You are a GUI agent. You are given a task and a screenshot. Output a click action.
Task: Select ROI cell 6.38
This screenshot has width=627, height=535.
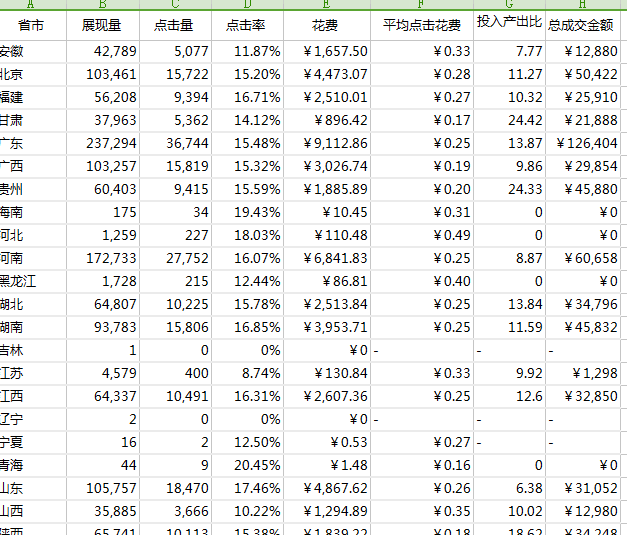tap(509, 489)
